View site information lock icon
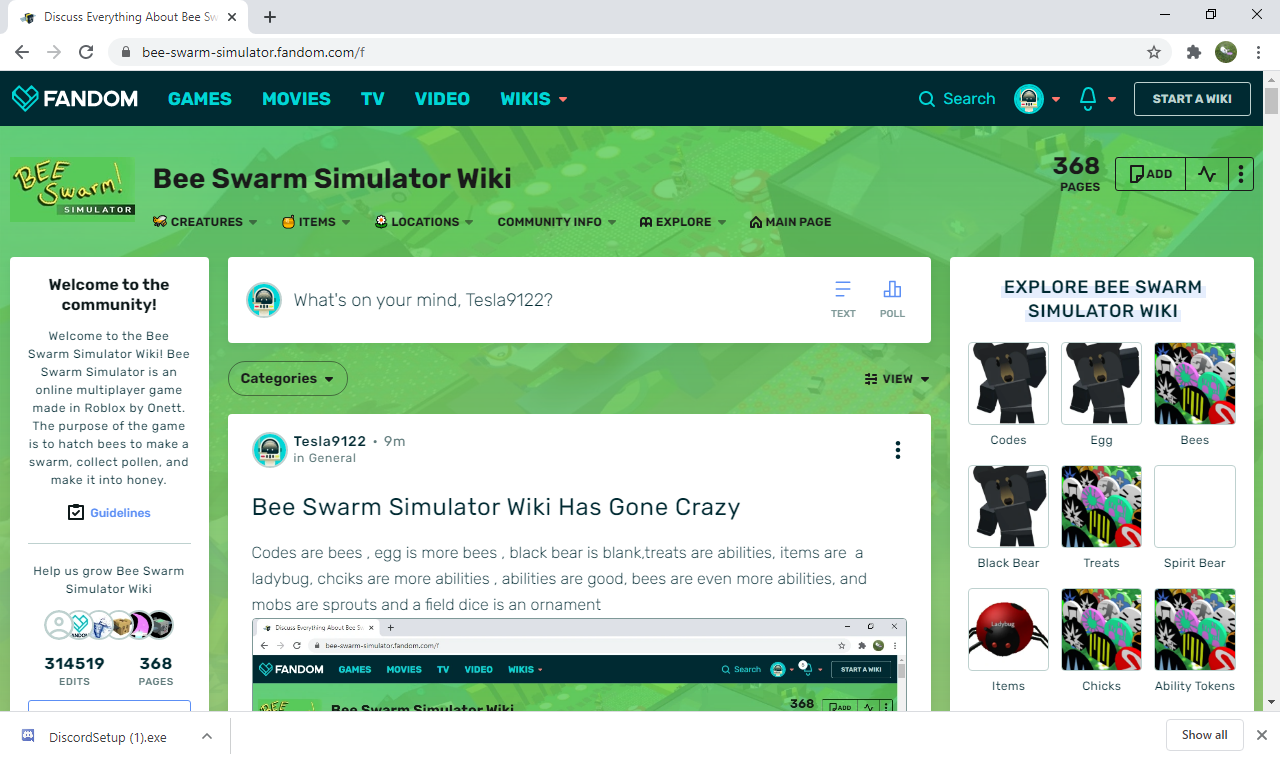Image resolution: width=1280 pixels, height=760 pixels. [126, 52]
